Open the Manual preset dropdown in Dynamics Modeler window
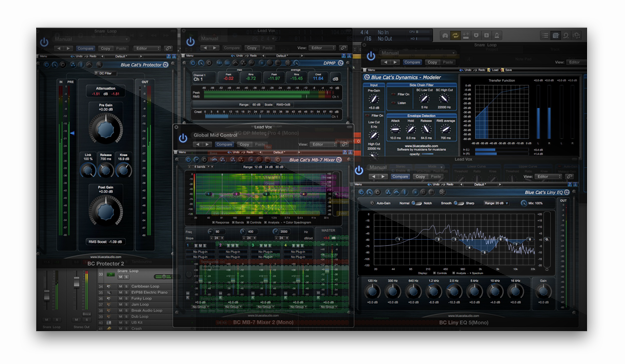The width and height of the screenshot is (625, 364). point(417,53)
